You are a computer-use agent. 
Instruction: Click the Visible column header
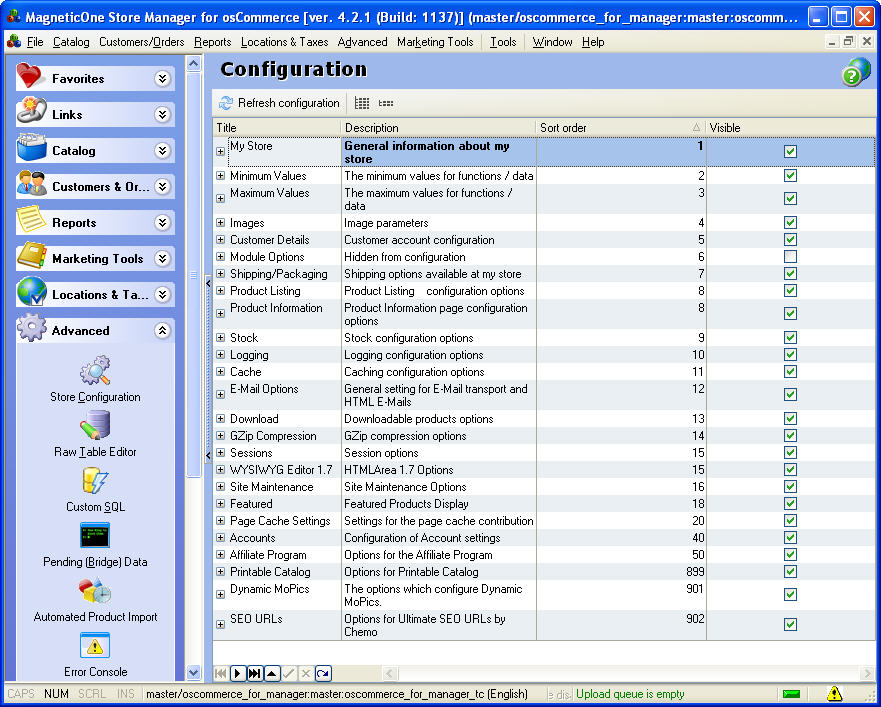[x=791, y=128]
